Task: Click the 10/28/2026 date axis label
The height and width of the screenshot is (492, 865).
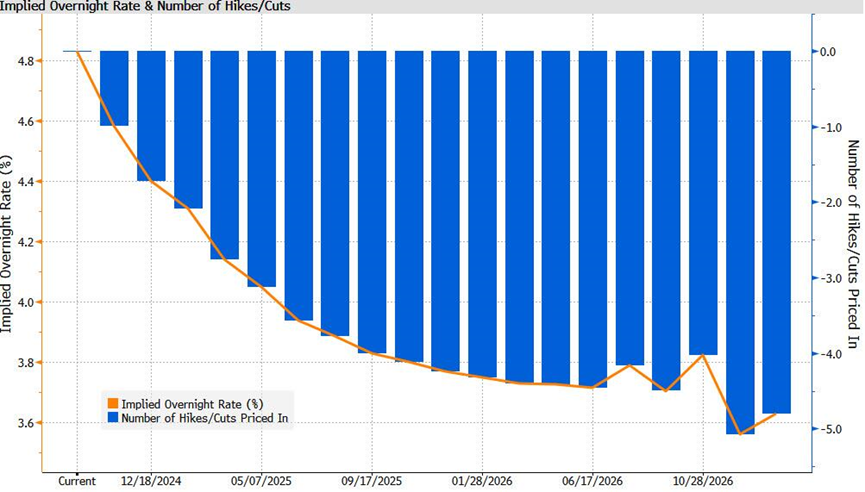Action: [703, 481]
